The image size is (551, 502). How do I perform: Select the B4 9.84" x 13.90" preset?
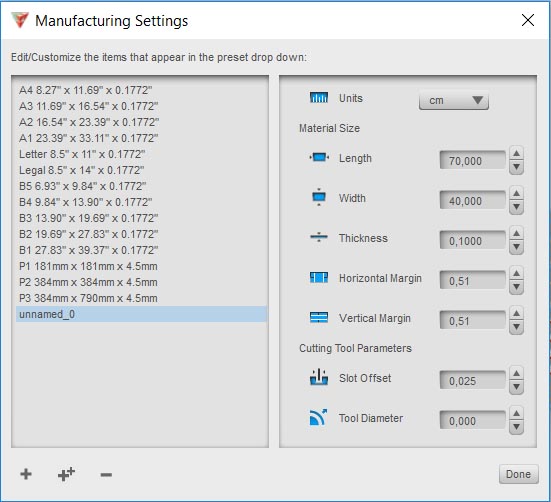[141, 202]
